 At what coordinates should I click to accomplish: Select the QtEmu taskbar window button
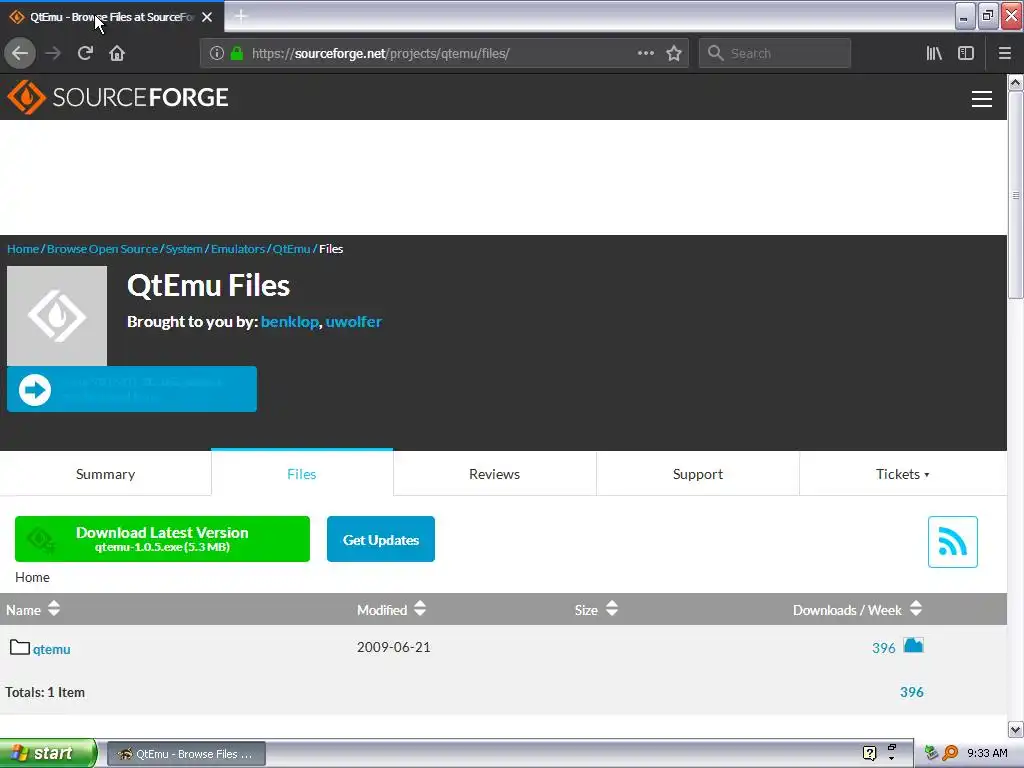click(186, 754)
